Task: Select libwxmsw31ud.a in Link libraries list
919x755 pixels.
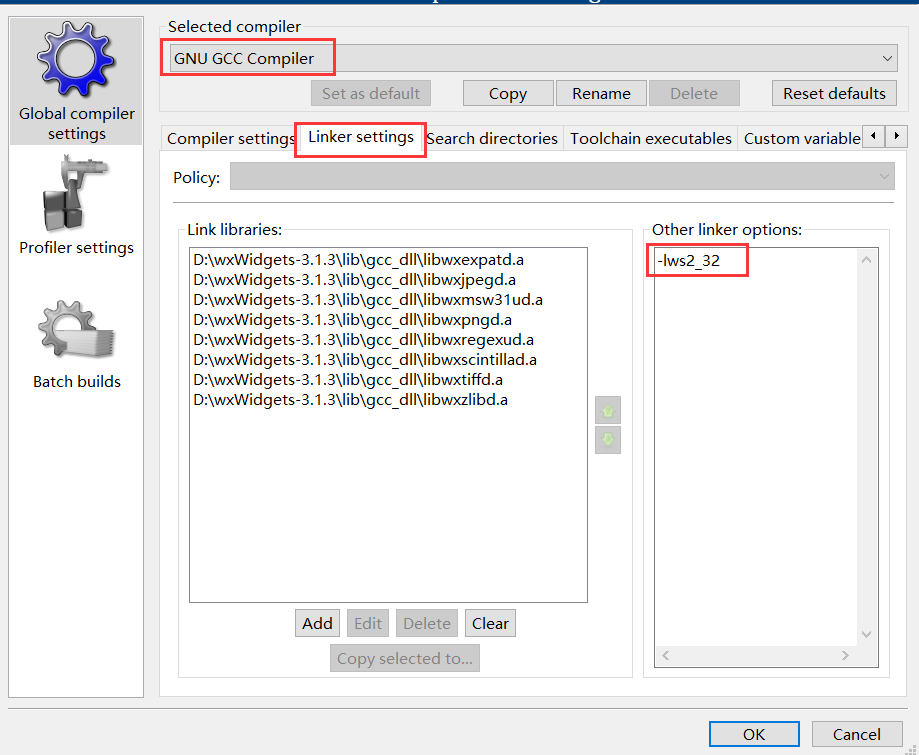Action: (368, 300)
